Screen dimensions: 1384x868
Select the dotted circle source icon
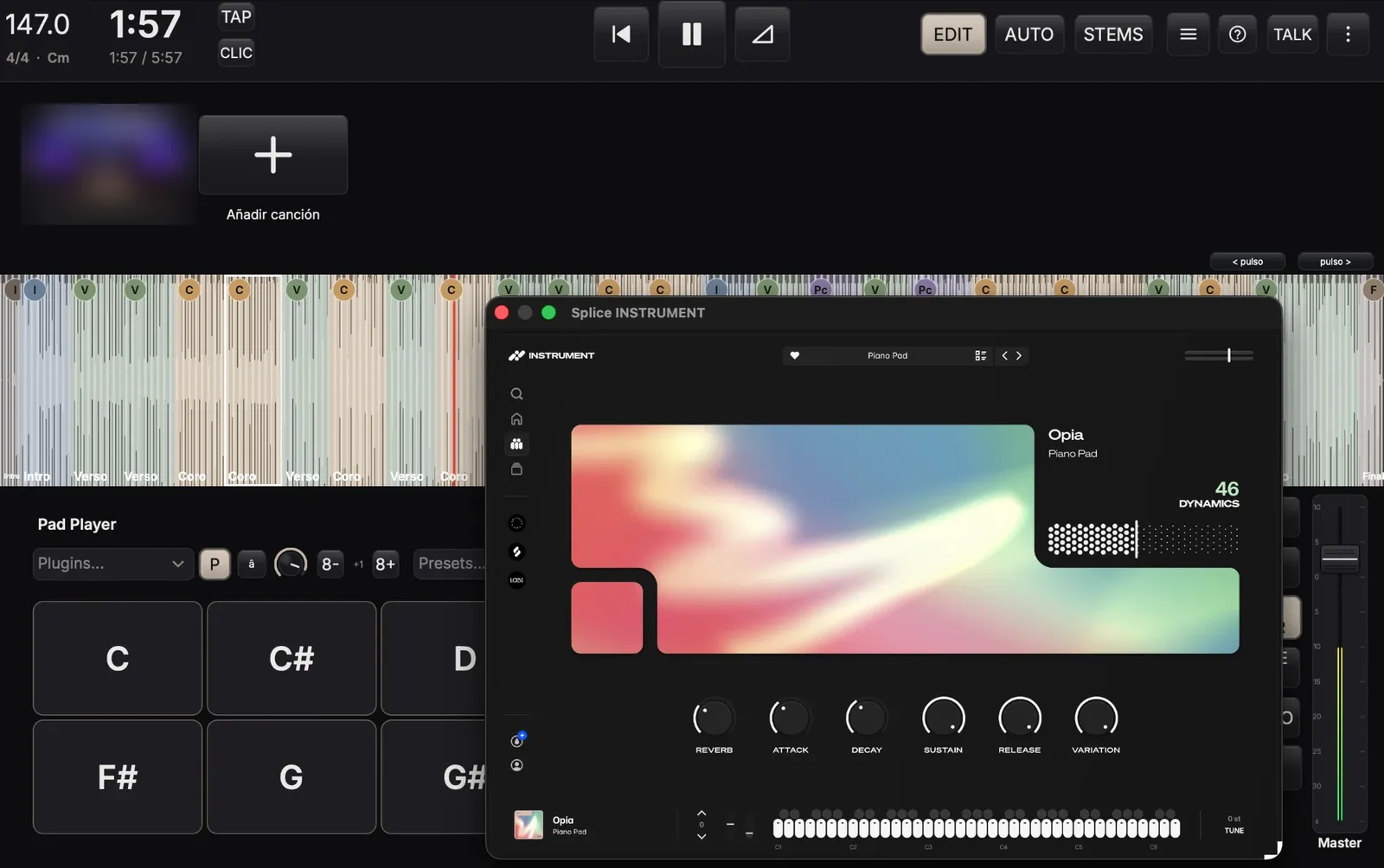(x=516, y=523)
